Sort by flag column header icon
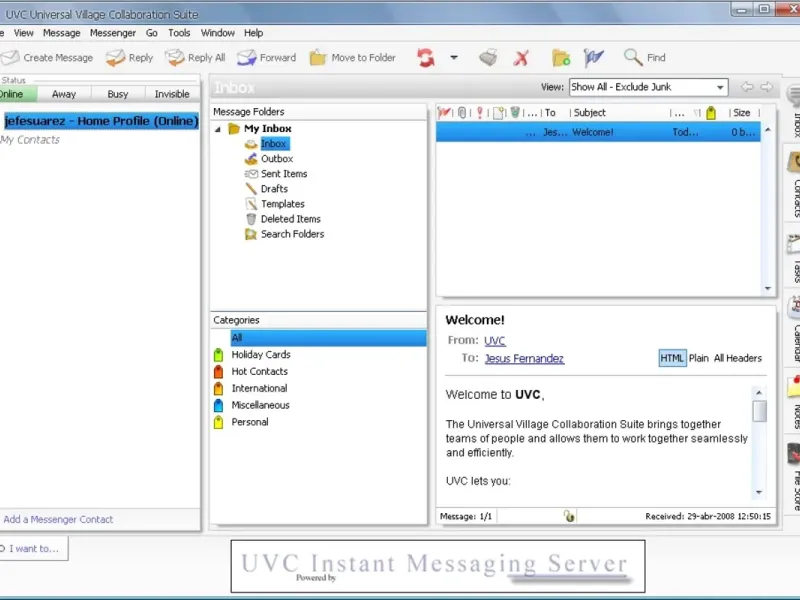This screenshot has width=800, height=600. pyautogui.click(x=444, y=112)
